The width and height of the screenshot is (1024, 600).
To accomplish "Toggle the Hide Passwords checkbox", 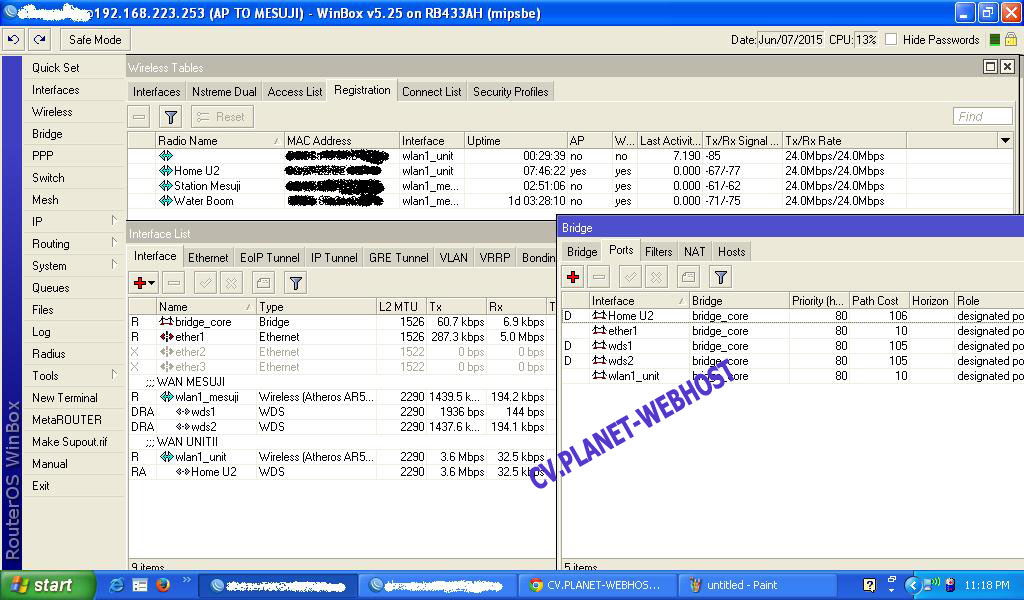I will tap(890, 40).
